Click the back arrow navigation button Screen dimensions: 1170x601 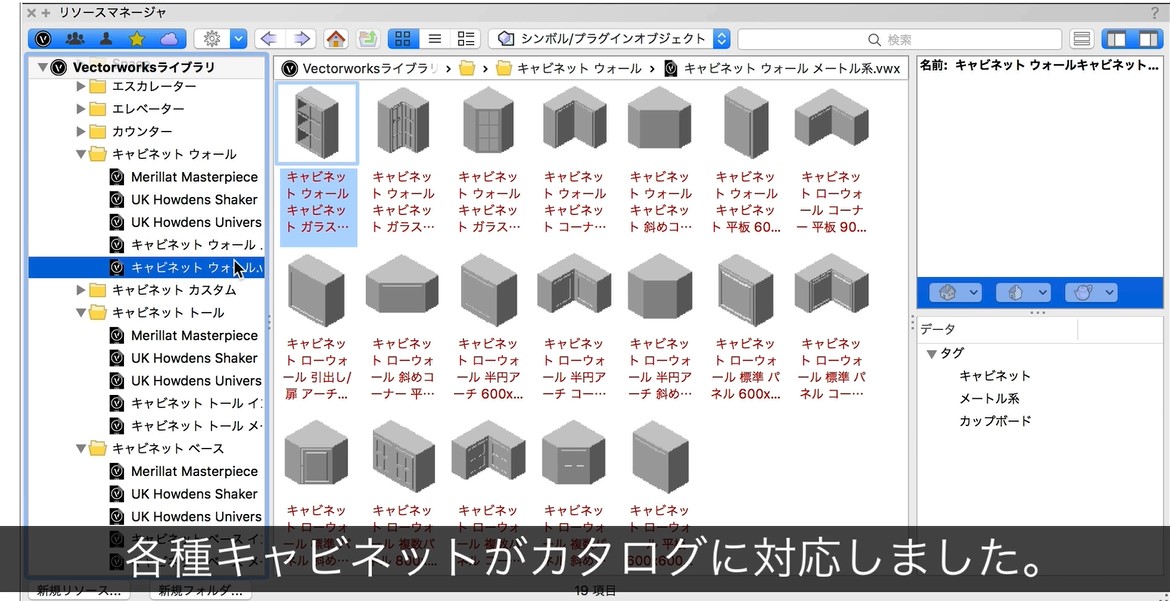coord(267,39)
